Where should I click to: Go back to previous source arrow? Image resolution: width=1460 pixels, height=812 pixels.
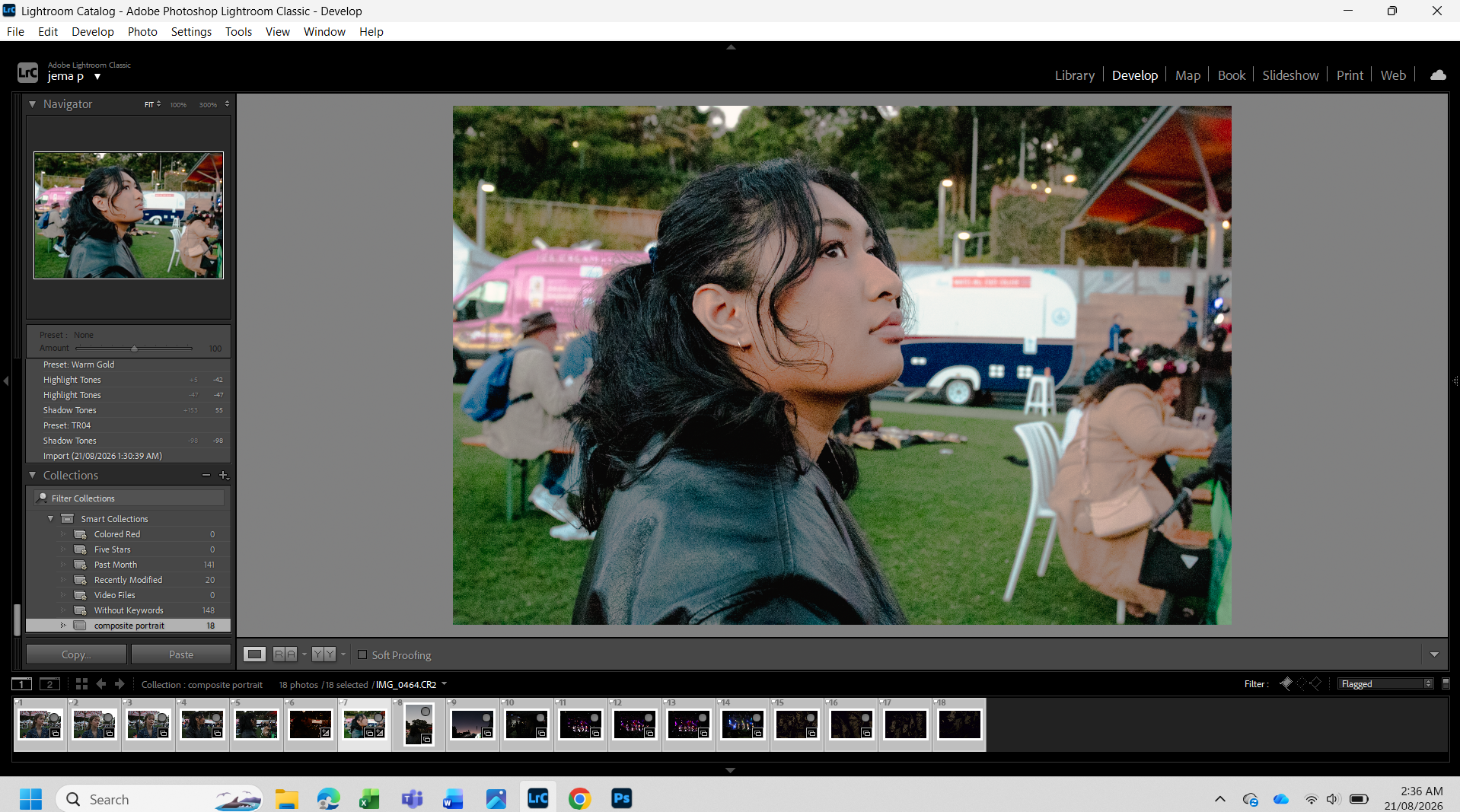tap(100, 684)
